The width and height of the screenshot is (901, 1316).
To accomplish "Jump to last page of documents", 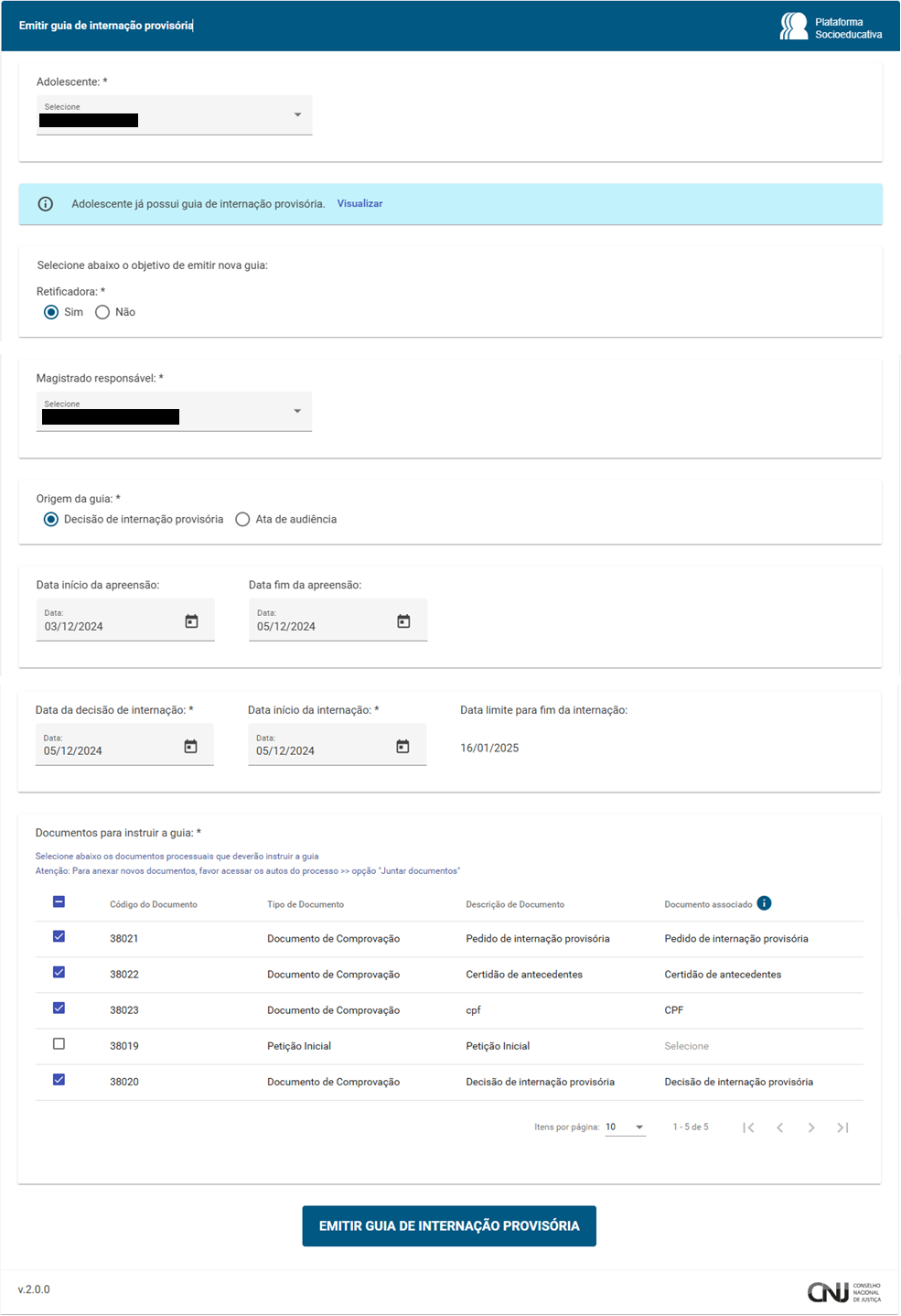I will pyautogui.click(x=842, y=1127).
